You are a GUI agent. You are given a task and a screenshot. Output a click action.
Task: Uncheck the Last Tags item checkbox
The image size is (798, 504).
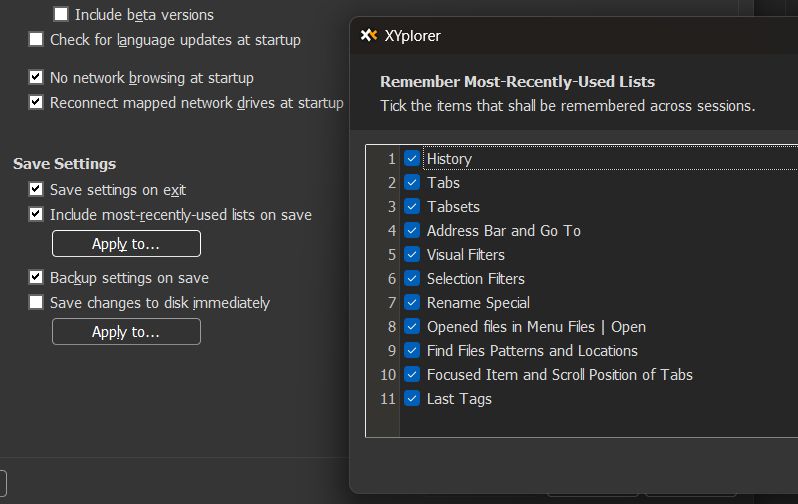click(x=412, y=398)
